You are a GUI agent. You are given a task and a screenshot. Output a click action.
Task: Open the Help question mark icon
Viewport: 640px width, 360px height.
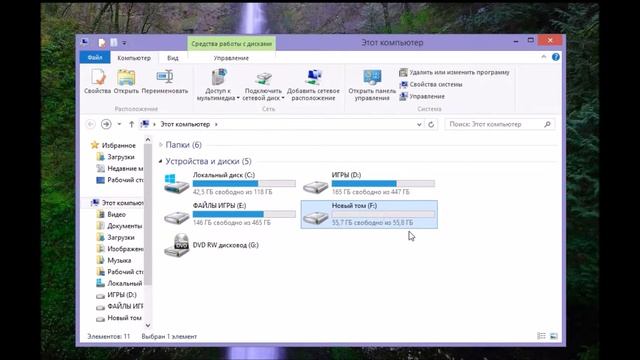click(556, 57)
